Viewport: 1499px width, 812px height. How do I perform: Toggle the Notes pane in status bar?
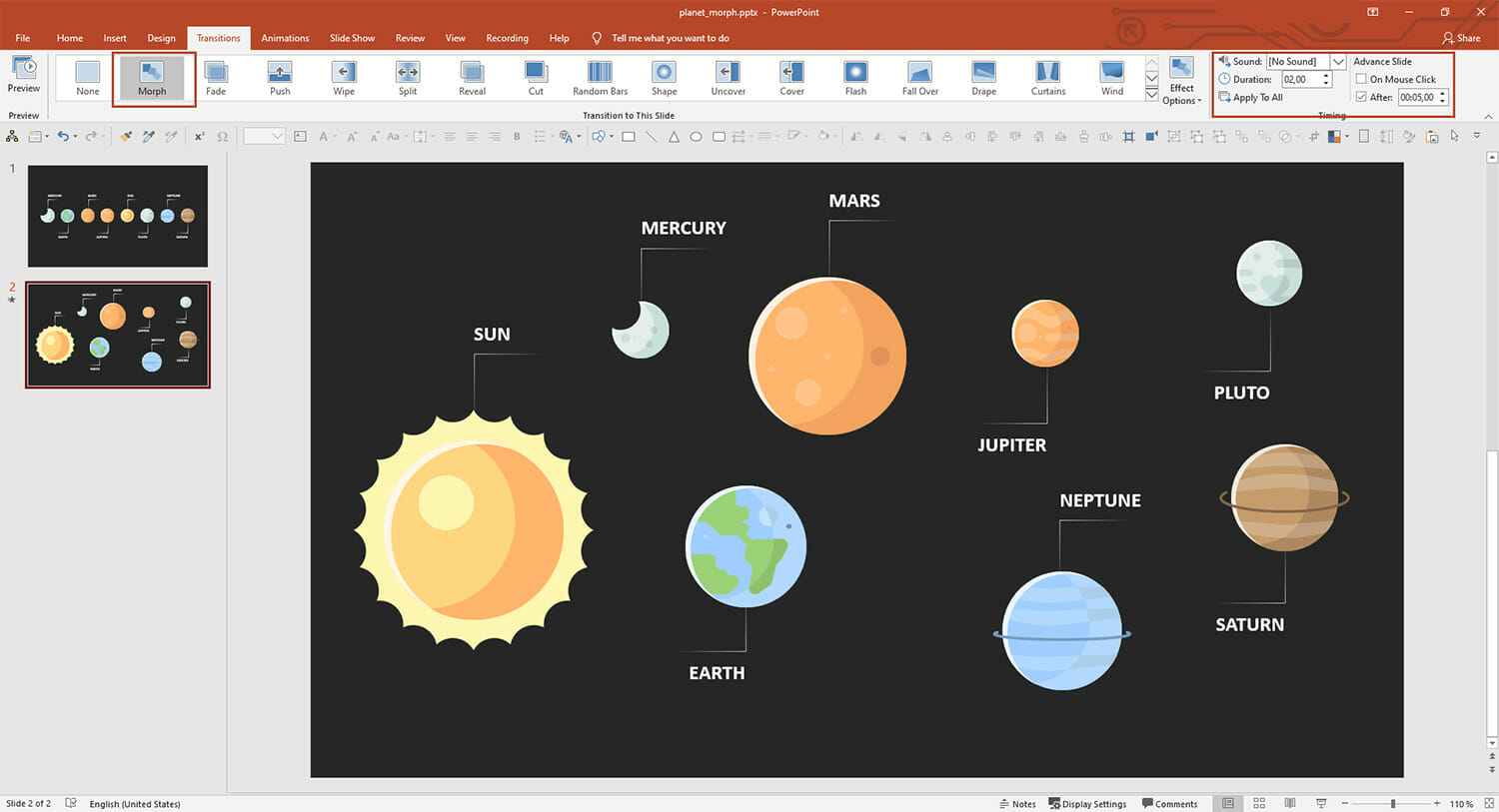point(1017,804)
